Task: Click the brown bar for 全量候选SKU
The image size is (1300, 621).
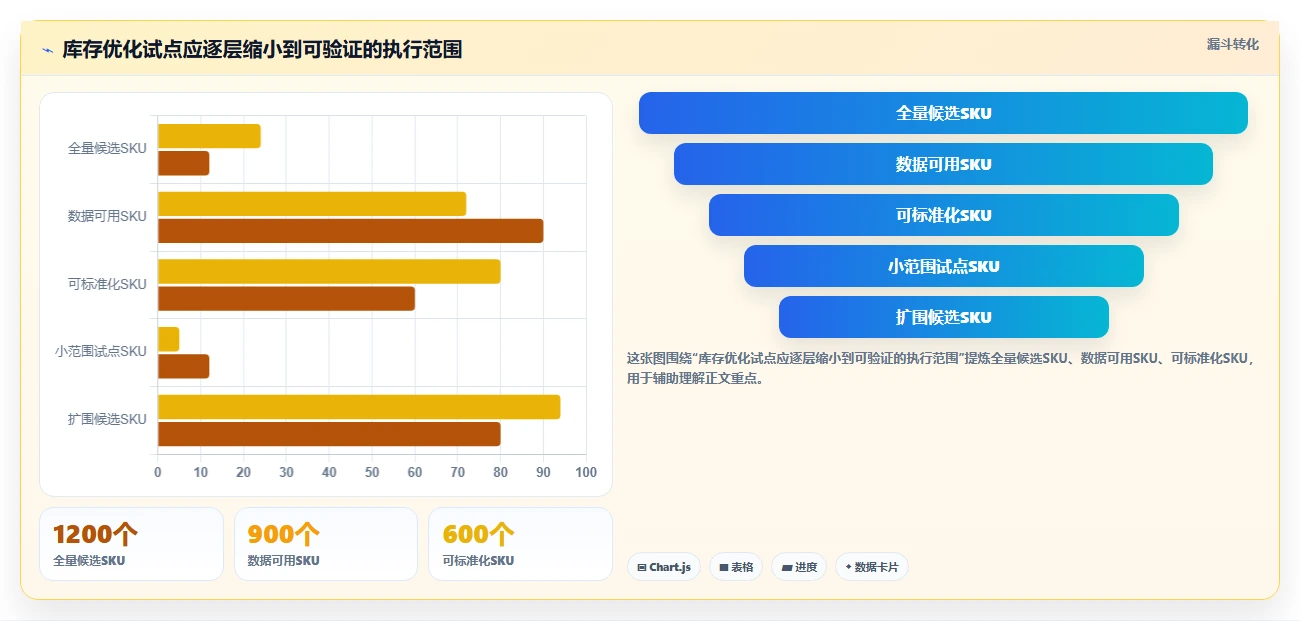Action: pyautogui.click(x=183, y=163)
